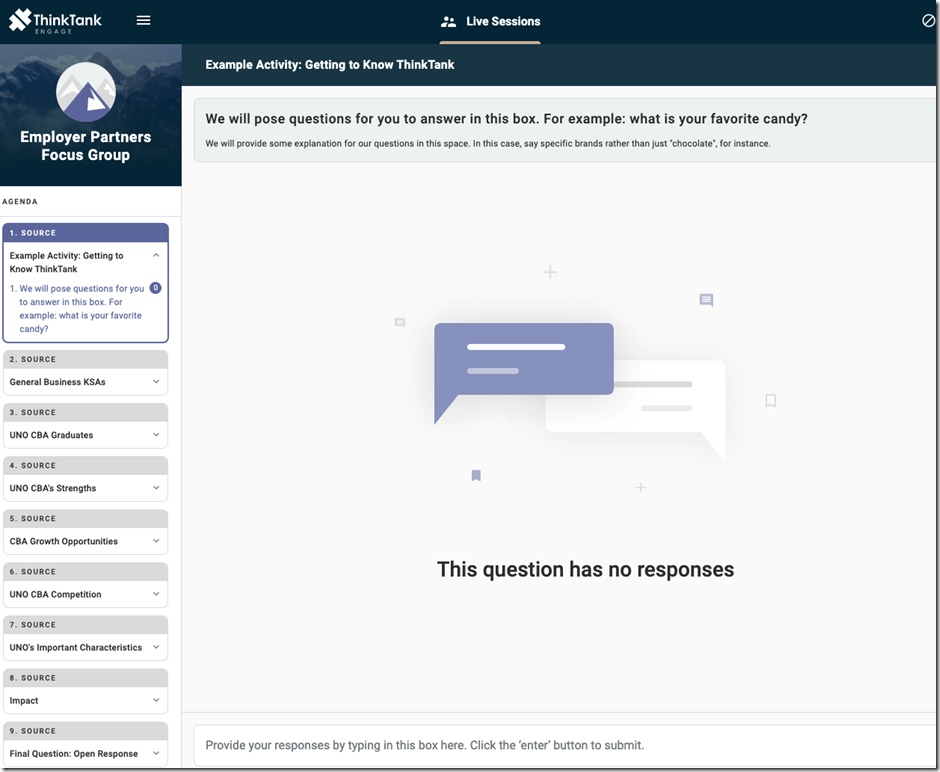940x772 pixels.
Task: Click the response input box
Action: pos(564,745)
